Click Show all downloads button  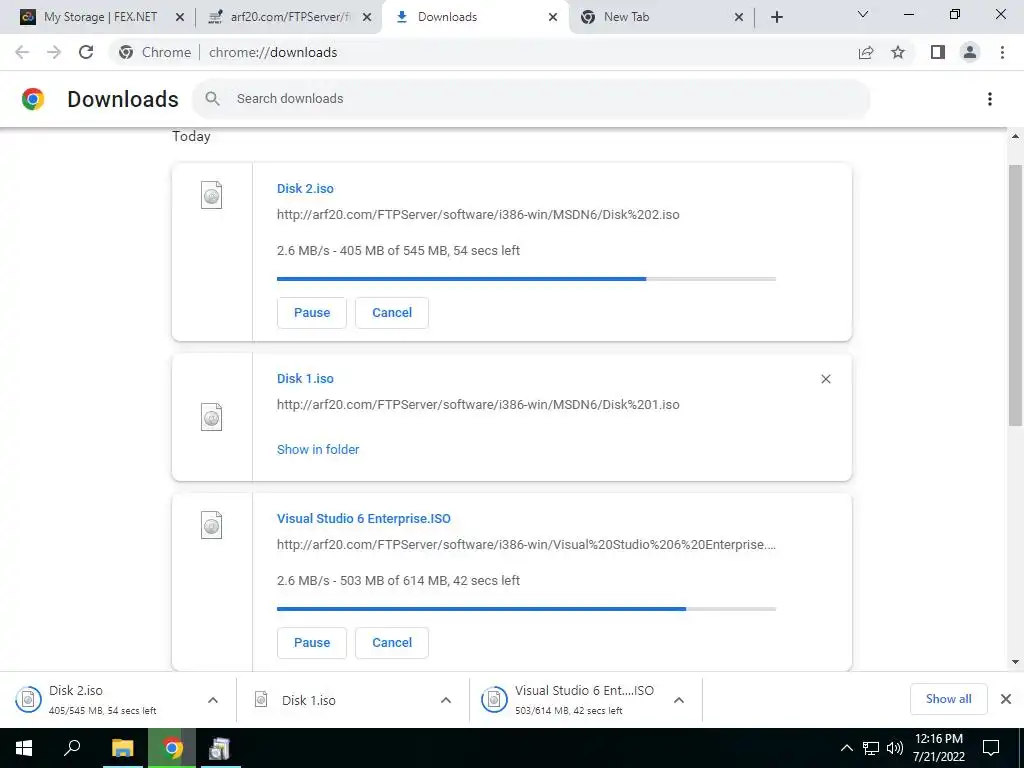click(x=948, y=699)
